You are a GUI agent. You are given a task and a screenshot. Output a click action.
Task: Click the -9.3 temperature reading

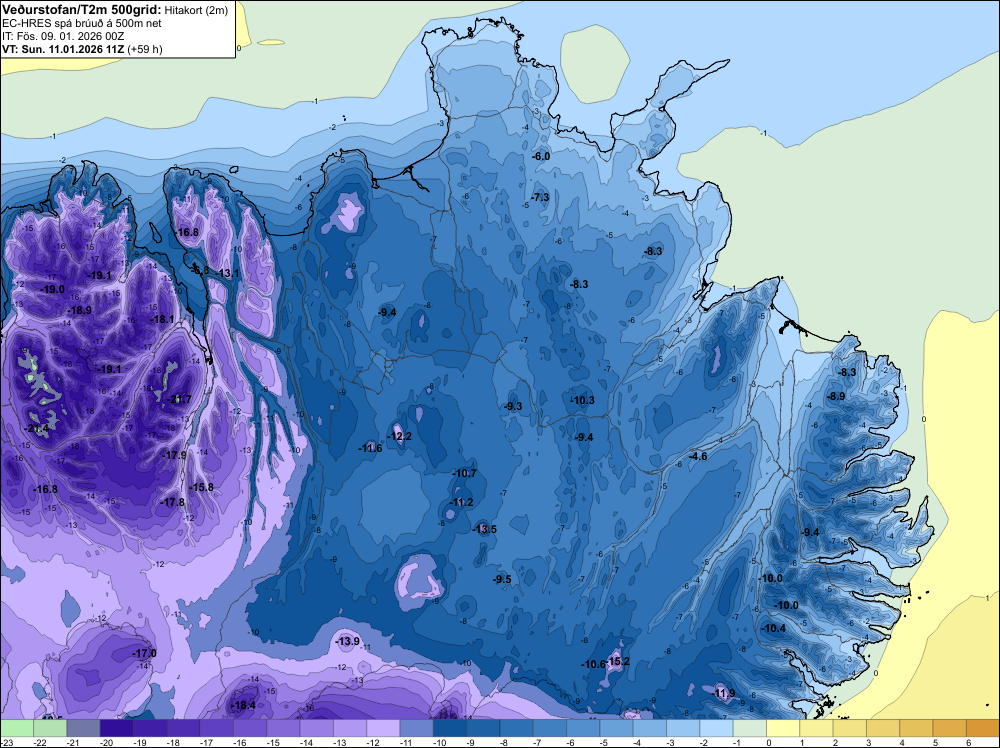pyautogui.click(x=513, y=406)
